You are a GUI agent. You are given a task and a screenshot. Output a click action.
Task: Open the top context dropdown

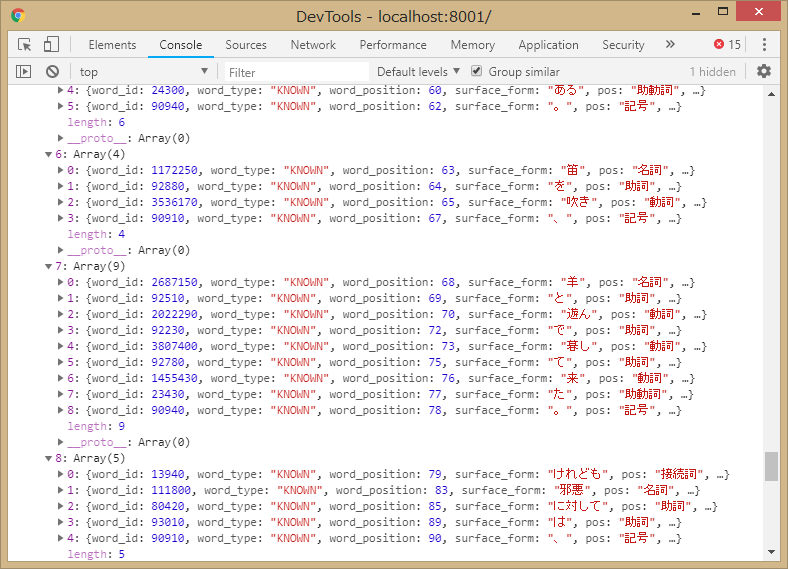[x=143, y=72]
